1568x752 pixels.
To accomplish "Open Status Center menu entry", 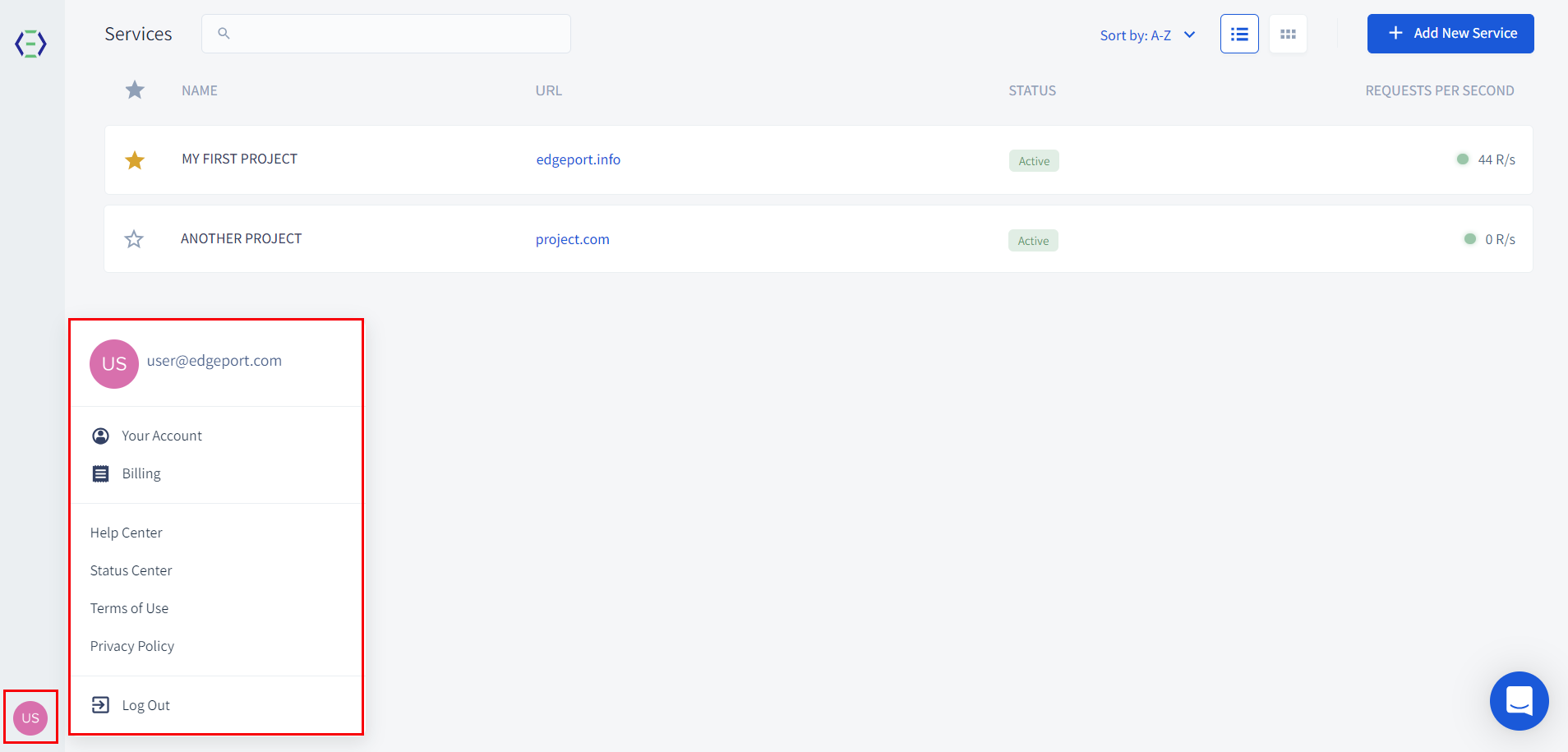I will click(x=131, y=570).
